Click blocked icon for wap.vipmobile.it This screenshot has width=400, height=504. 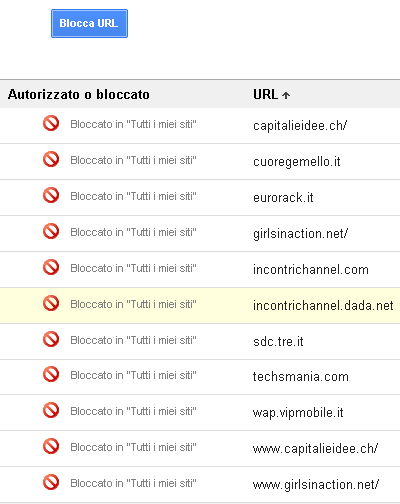point(51,410)
